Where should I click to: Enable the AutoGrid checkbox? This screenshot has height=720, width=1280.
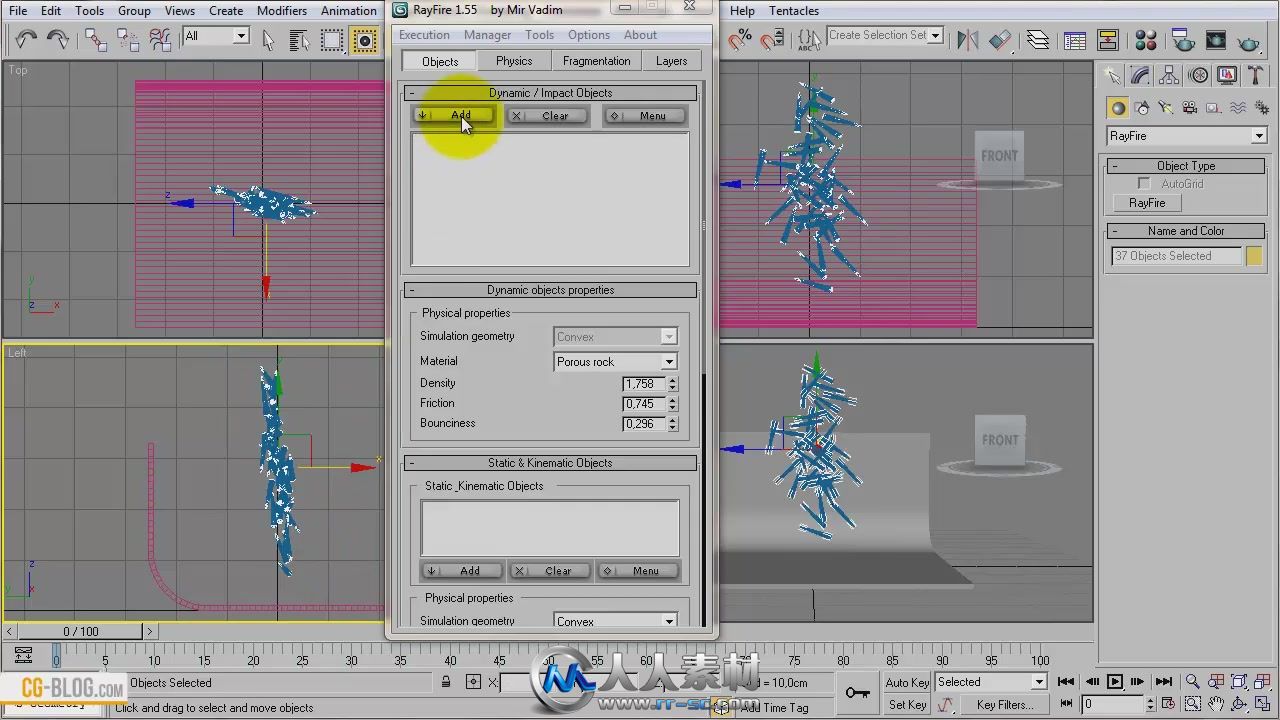1144,184
